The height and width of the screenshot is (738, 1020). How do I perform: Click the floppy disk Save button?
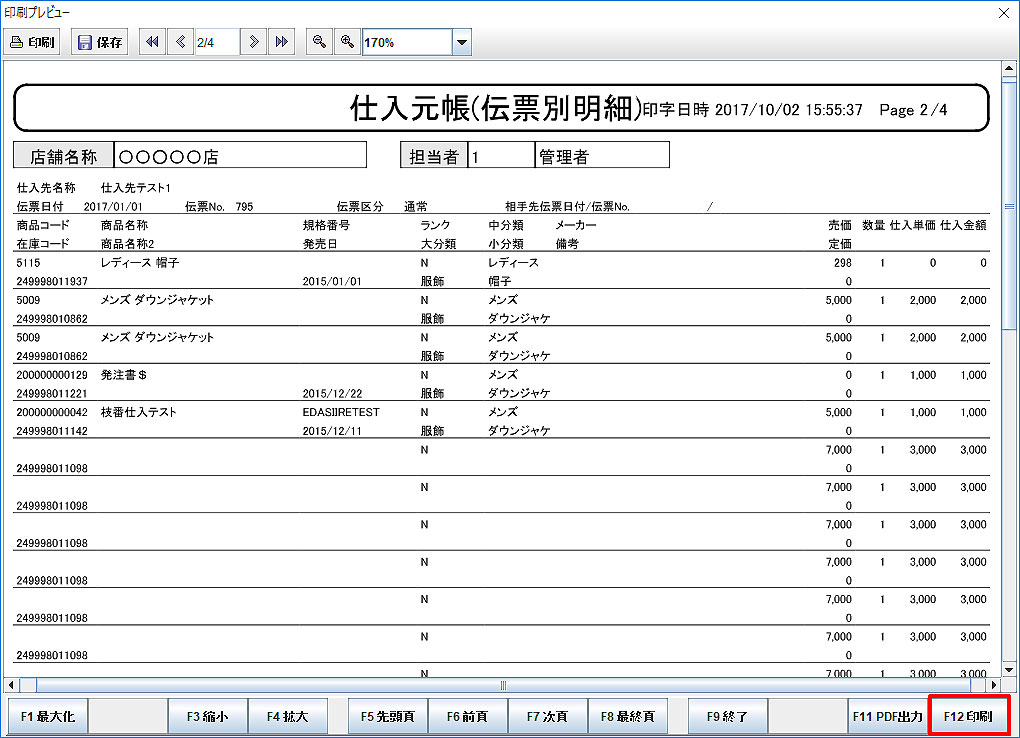coord(100,42)
